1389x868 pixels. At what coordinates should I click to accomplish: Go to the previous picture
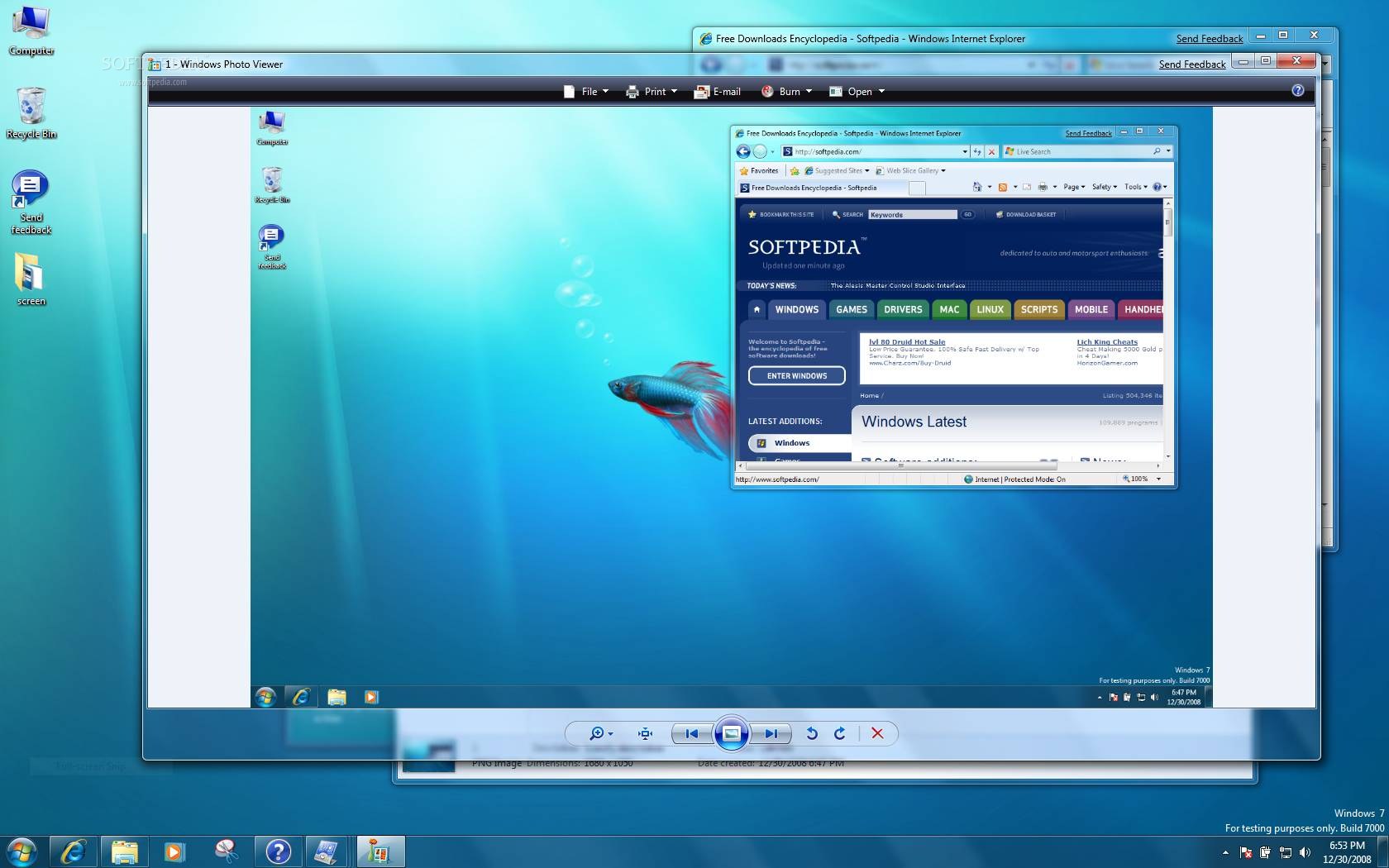point(692,733)
